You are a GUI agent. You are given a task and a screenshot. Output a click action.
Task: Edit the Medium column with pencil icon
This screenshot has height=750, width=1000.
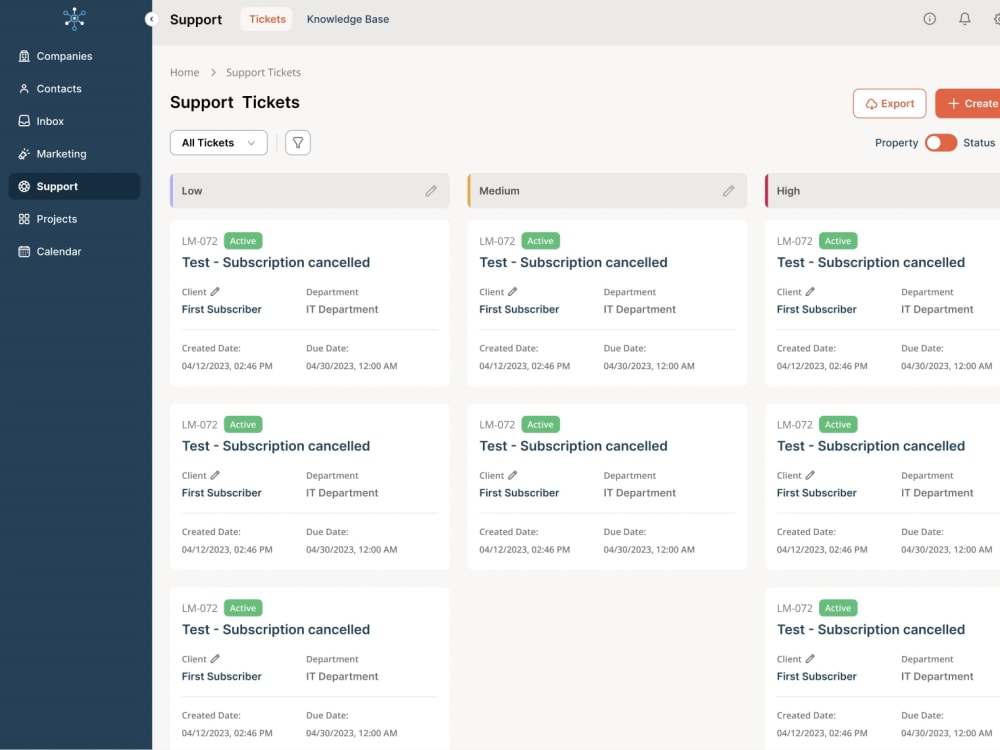728,191
